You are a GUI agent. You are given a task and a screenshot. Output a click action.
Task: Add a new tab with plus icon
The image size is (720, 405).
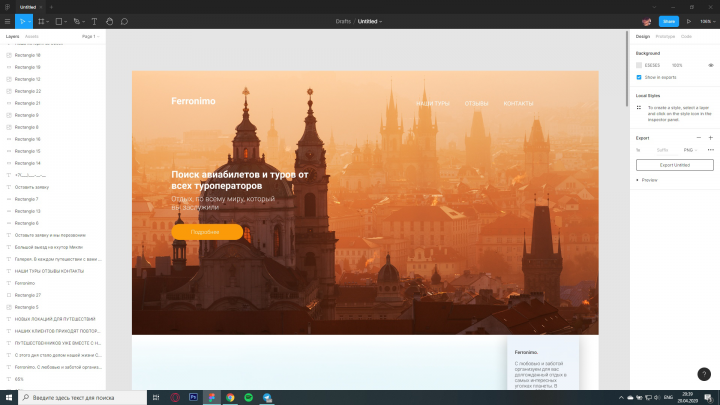coord(51,7)
